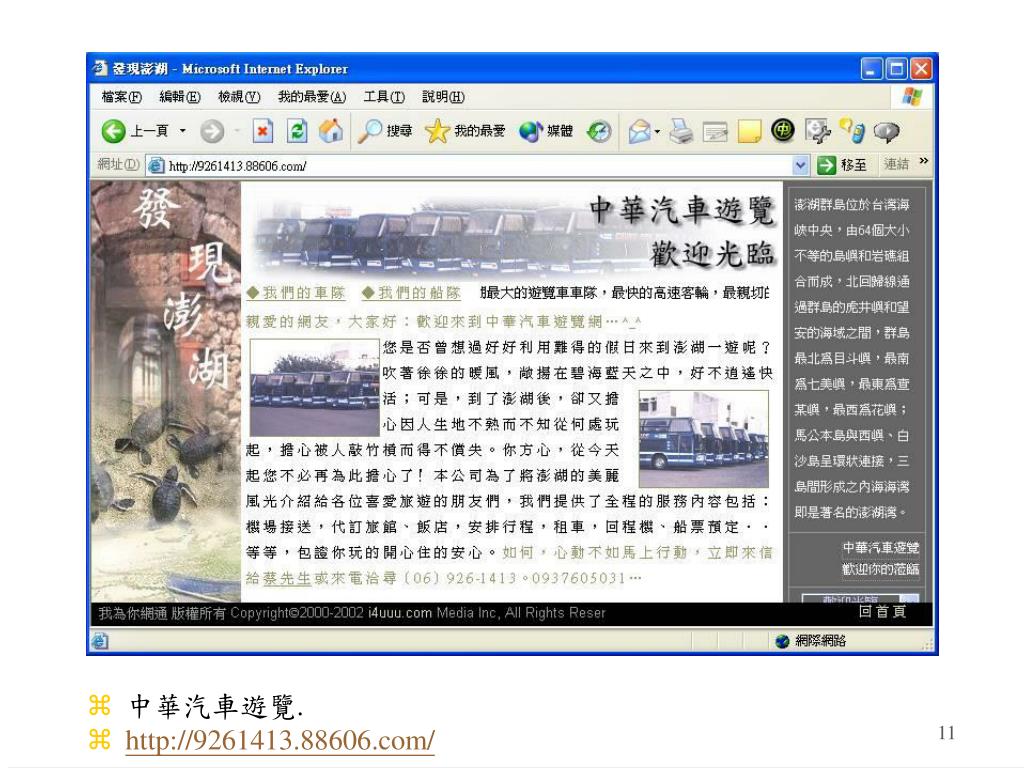Open 我的最愛 favorites star button
This screenshot has width=1024, height=768.
pos(465,131)
